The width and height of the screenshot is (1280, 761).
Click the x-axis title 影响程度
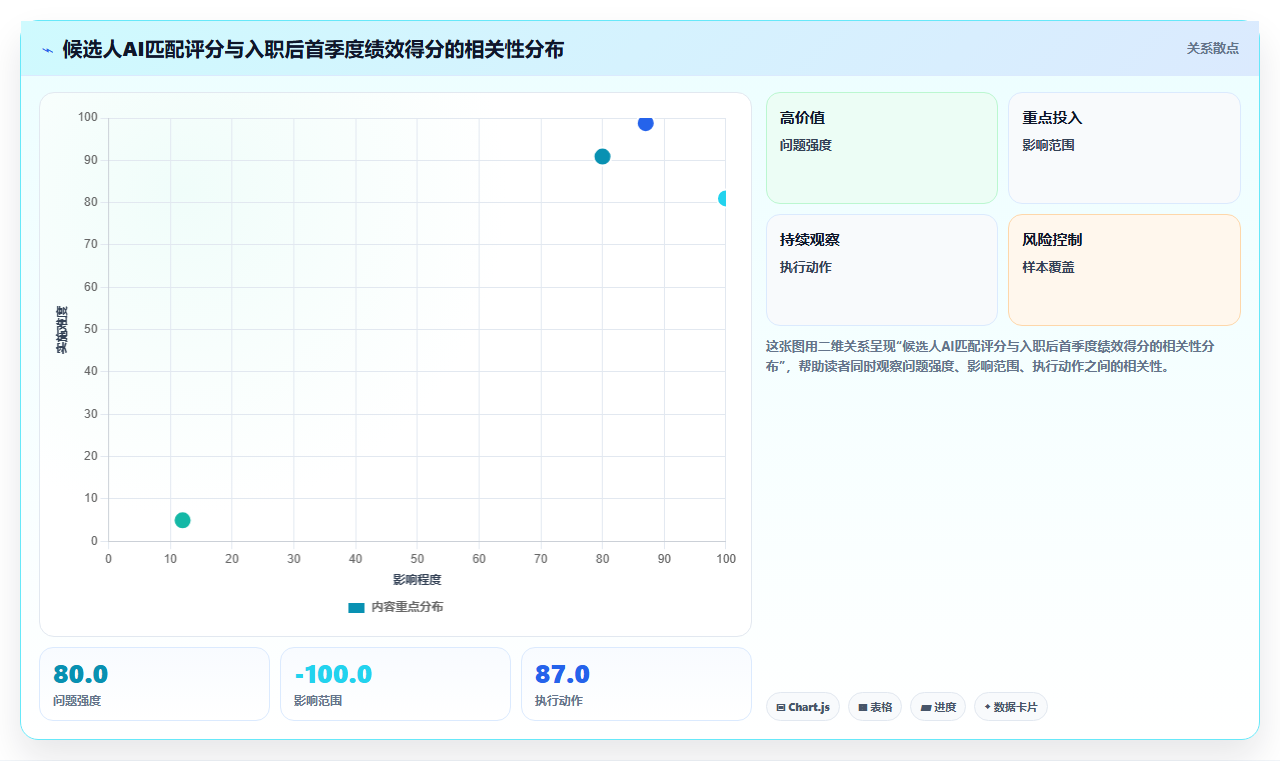pos(417,580)
